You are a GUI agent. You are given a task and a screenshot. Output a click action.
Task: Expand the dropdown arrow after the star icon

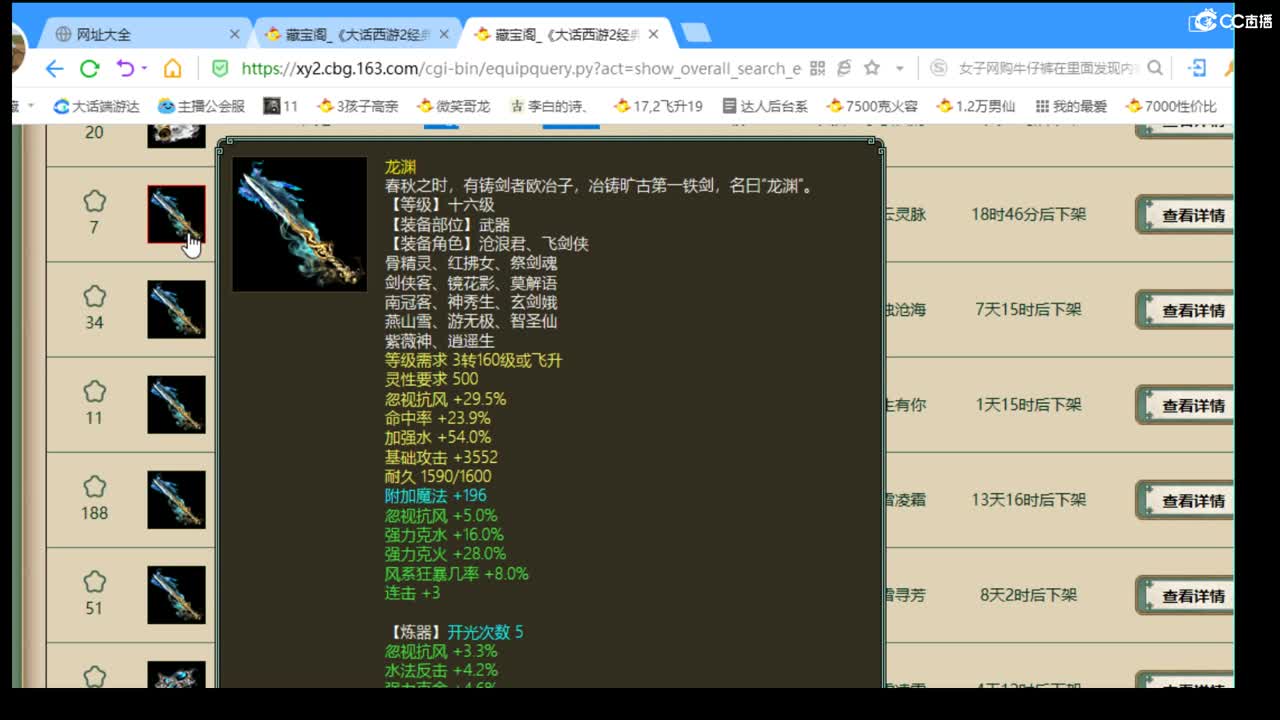pos(899,68)
